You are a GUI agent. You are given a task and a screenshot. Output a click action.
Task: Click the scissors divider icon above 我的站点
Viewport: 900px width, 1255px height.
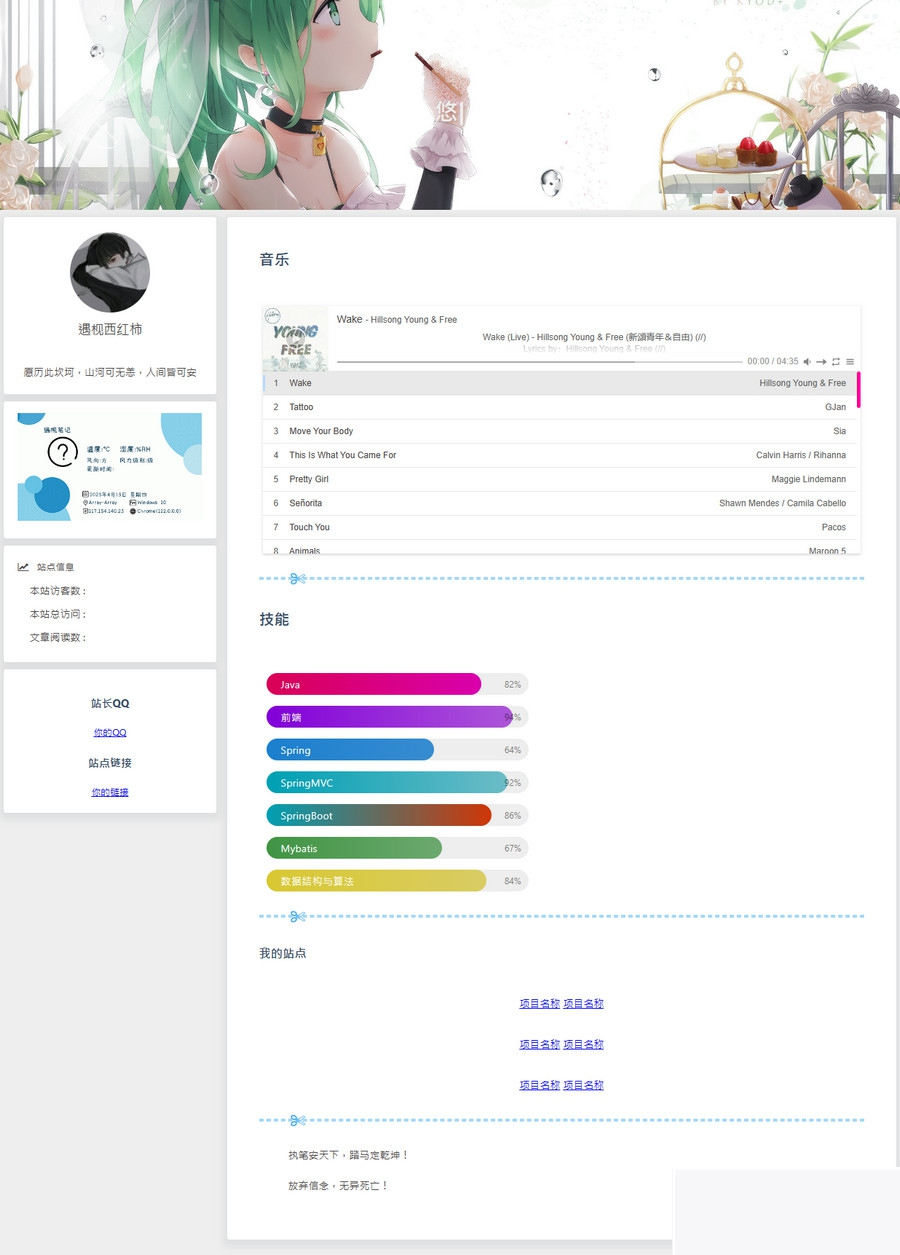pyautogui.click(x=297, y=916)
